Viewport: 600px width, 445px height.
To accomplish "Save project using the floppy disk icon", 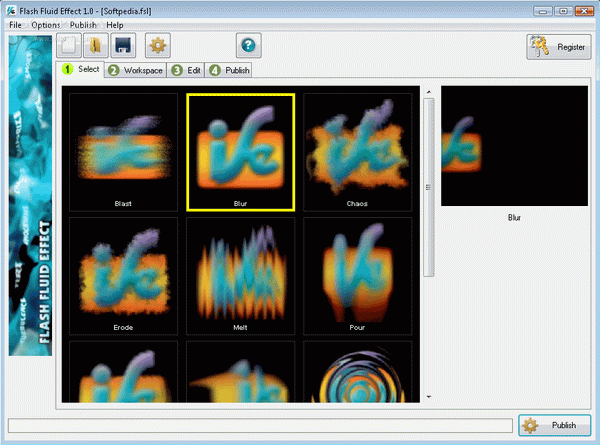I will click(123, 46).
